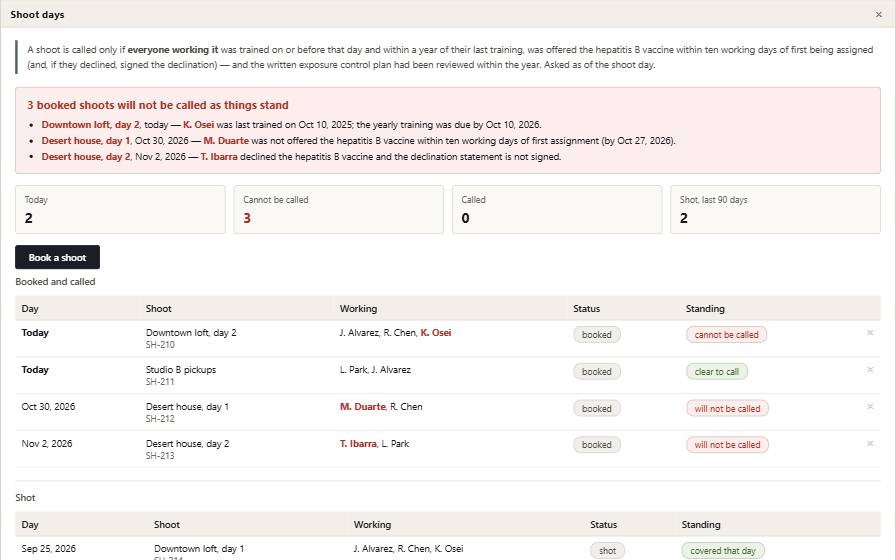Select shoot ID SH-213

pyautogui.click(x=160, y=455)
